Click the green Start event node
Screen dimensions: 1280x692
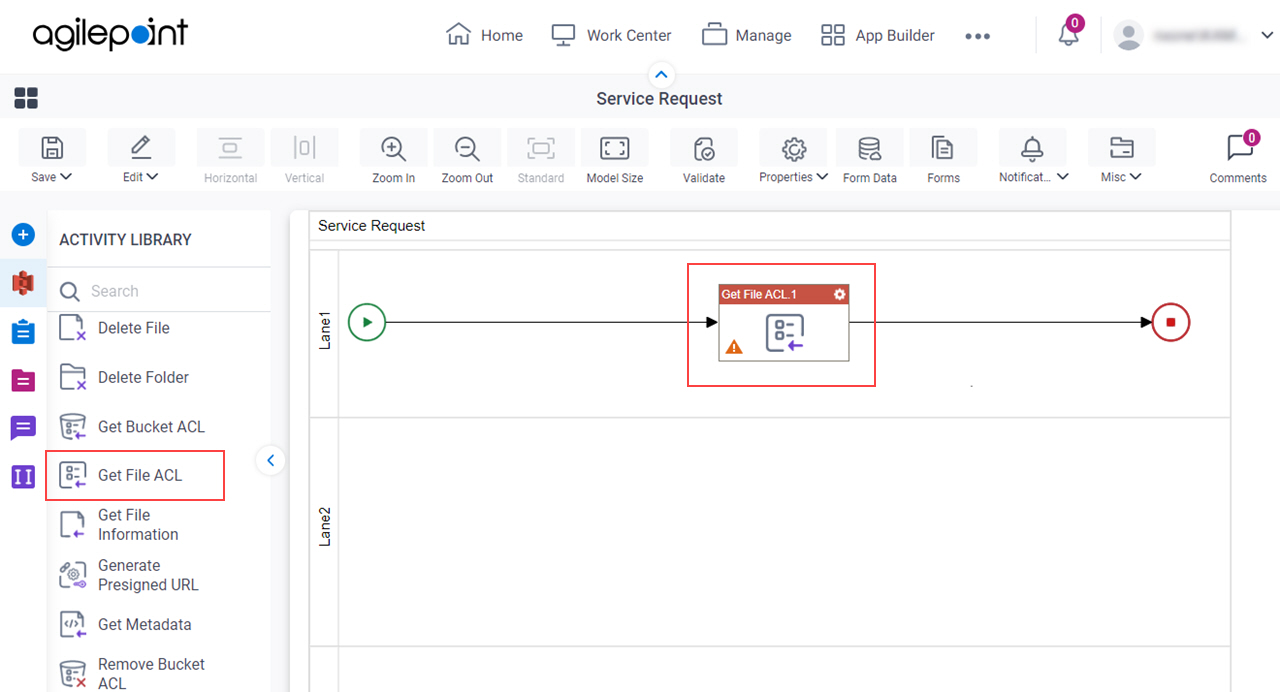pos(367,322)
